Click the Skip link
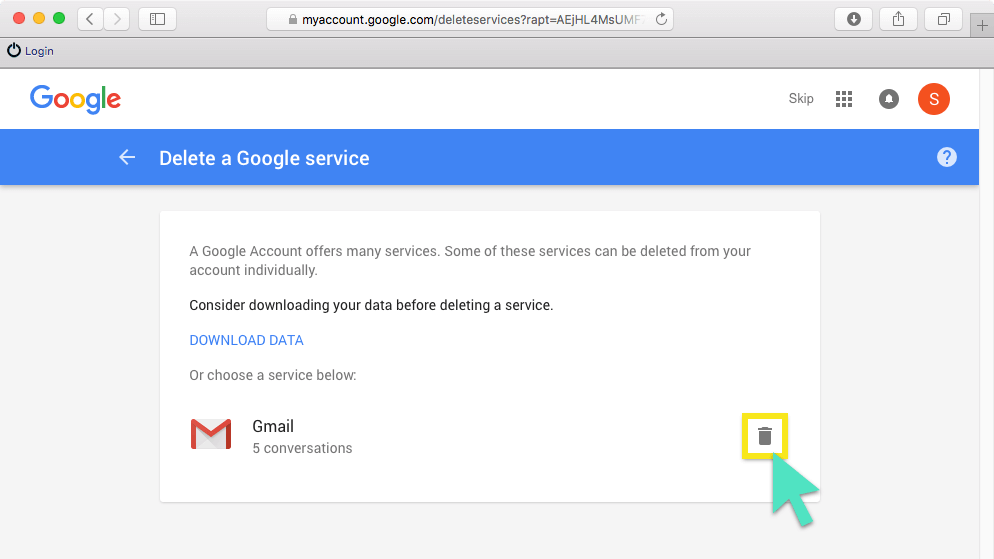The height and width of the screenshot is (559, 994). pyautogui.click(x=801, y=98)
